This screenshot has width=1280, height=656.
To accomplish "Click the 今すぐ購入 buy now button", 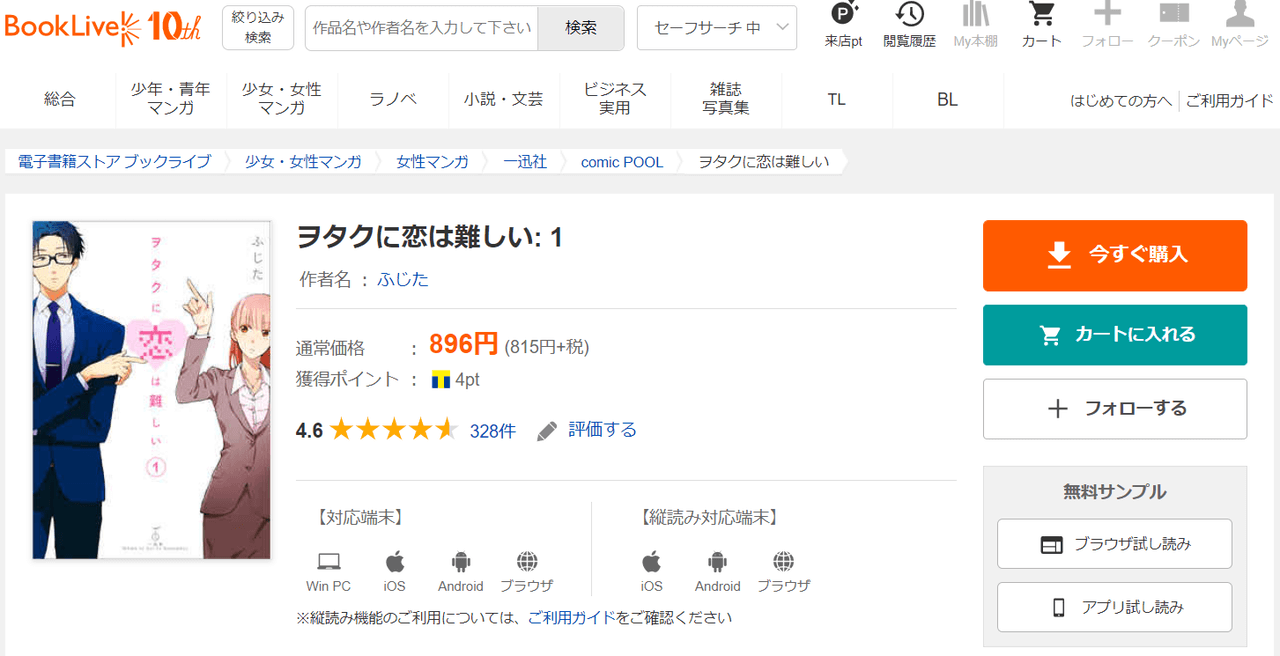I will pos(1114,255).
